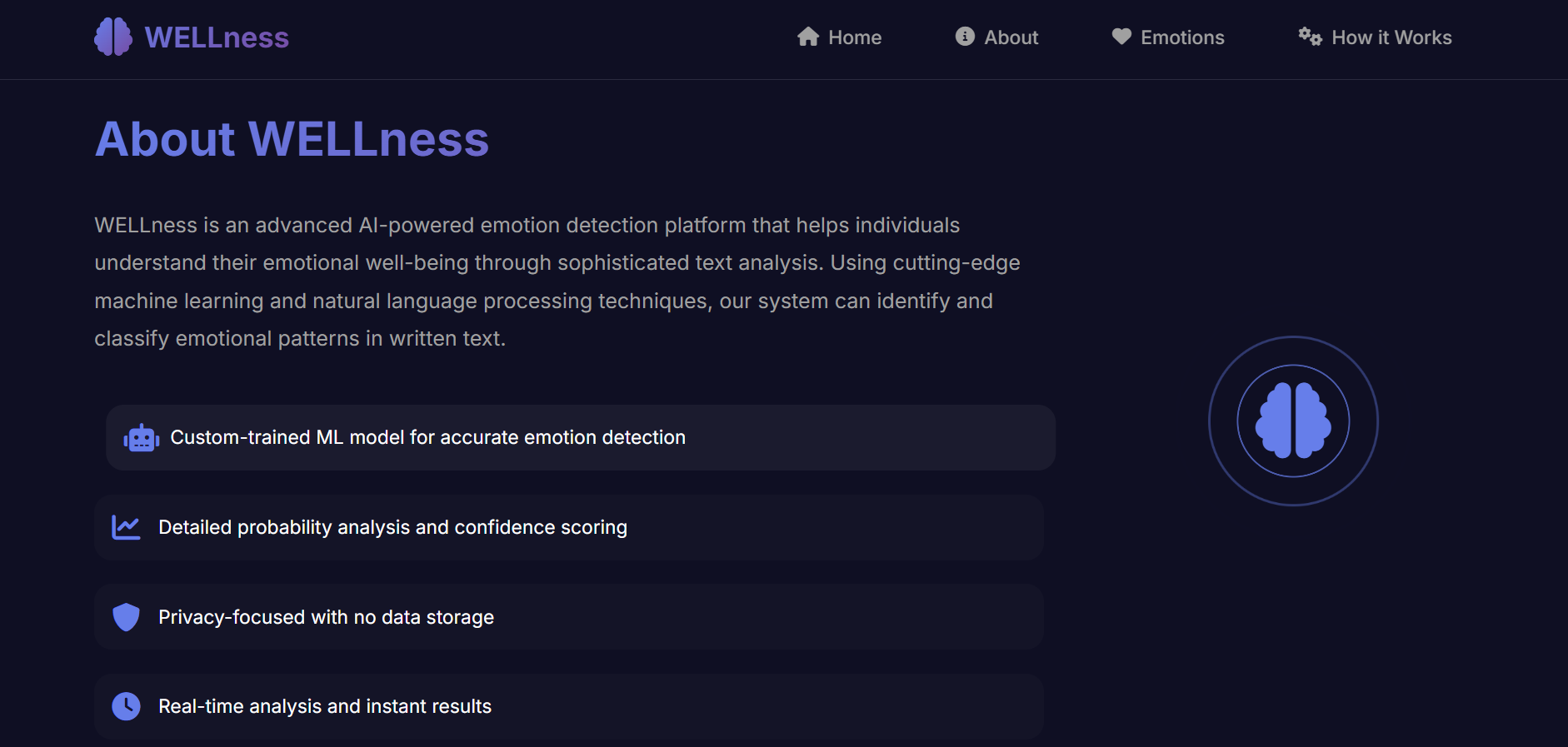Select the Privacy-focused feature card
The width and height of the screenshot is (1568, 747).
(x=569, y=616)
